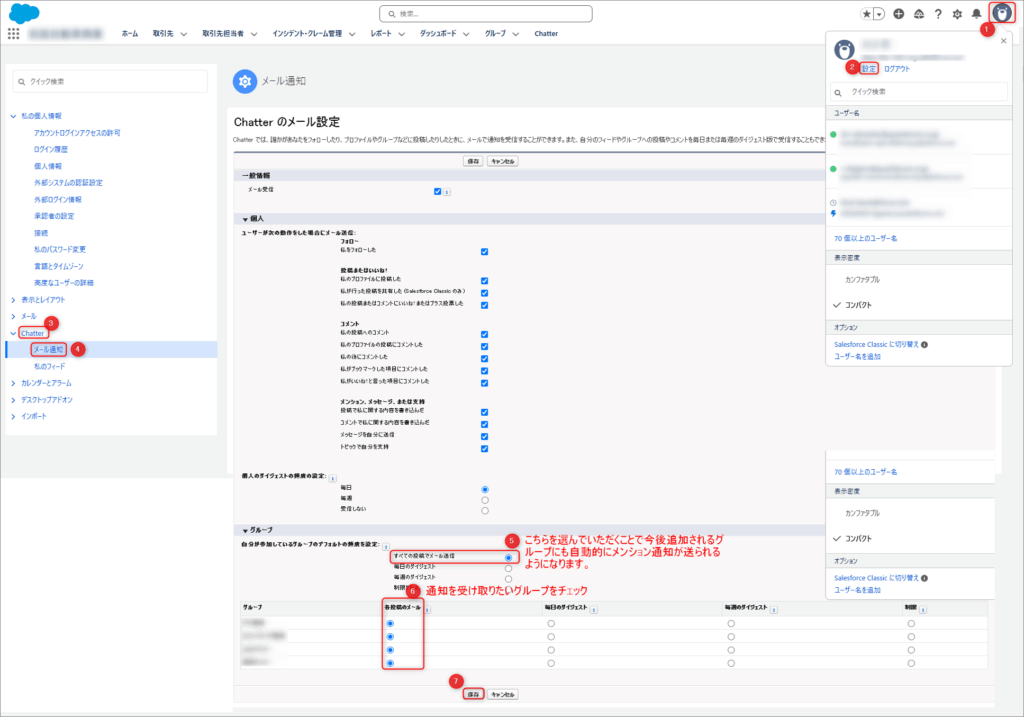Open the ダッシュボード navigation tab

[438, 33]
